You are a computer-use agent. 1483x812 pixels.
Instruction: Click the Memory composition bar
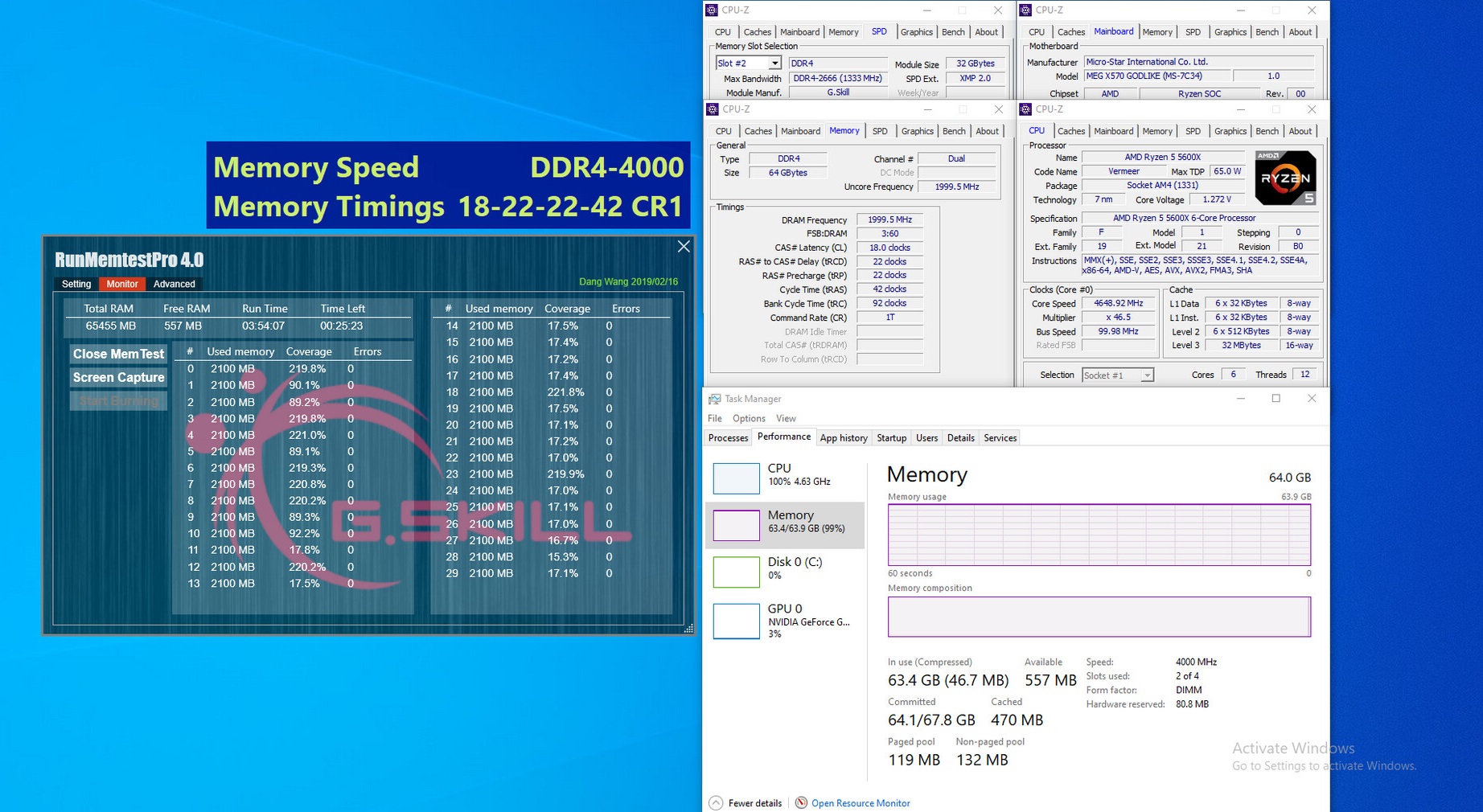click(x=1099, y=617)
